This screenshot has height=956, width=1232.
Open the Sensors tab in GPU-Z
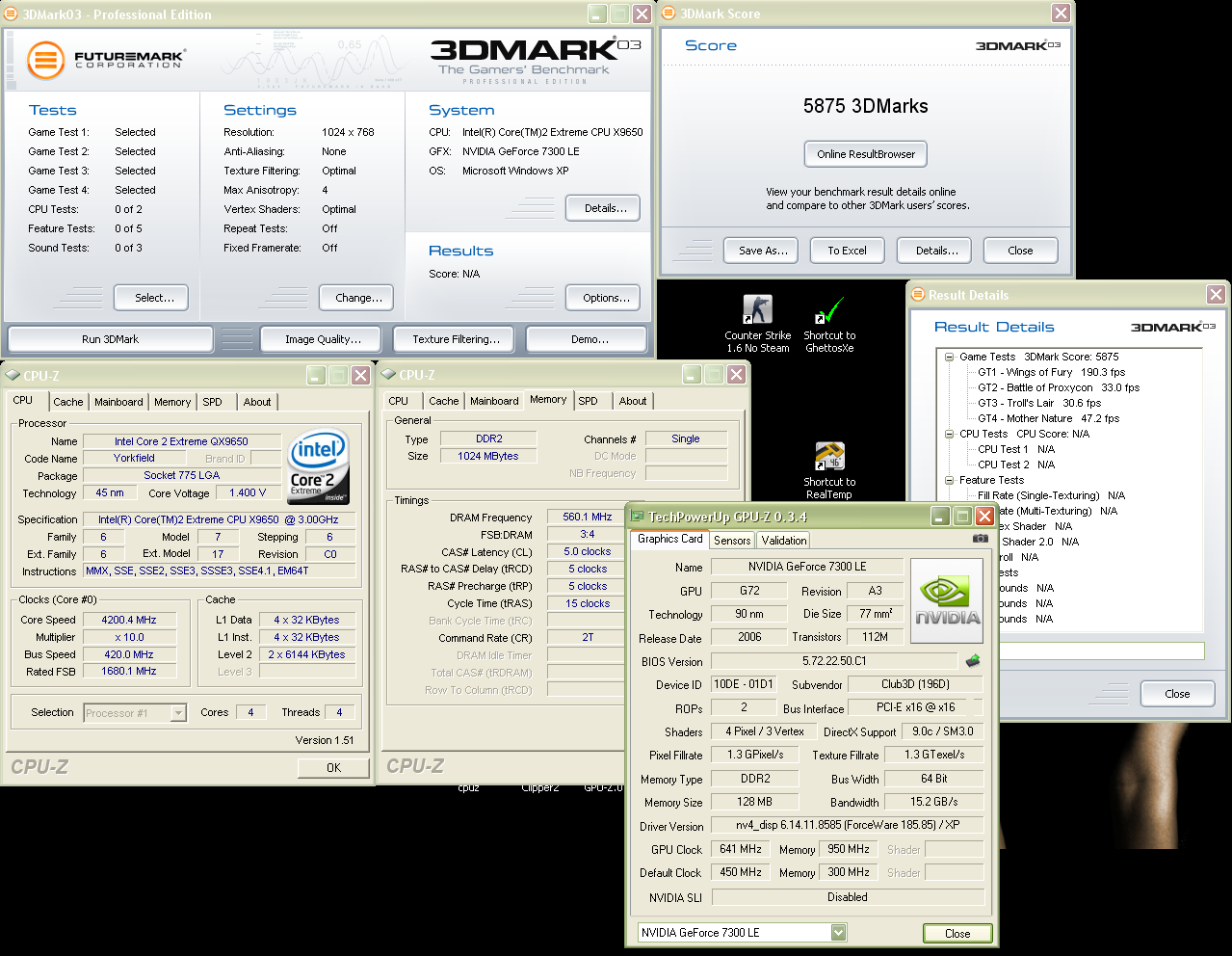[x=732, y=541]
